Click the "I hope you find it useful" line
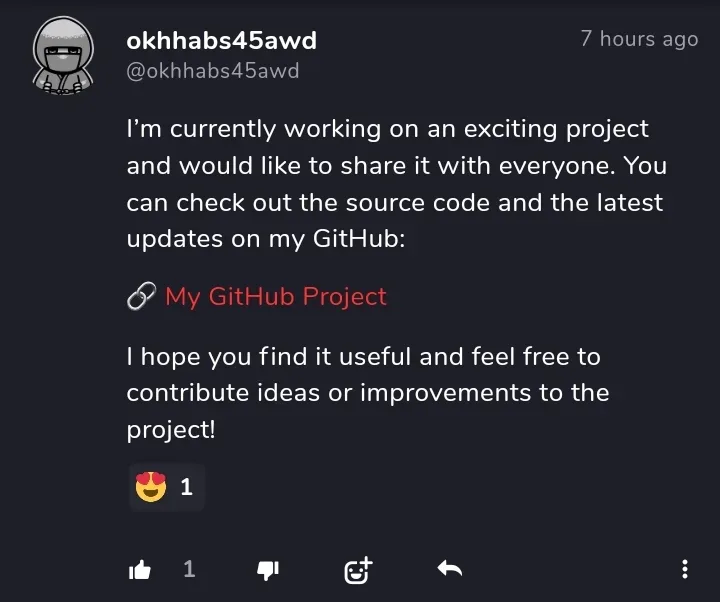 click(x=363, y=356)
